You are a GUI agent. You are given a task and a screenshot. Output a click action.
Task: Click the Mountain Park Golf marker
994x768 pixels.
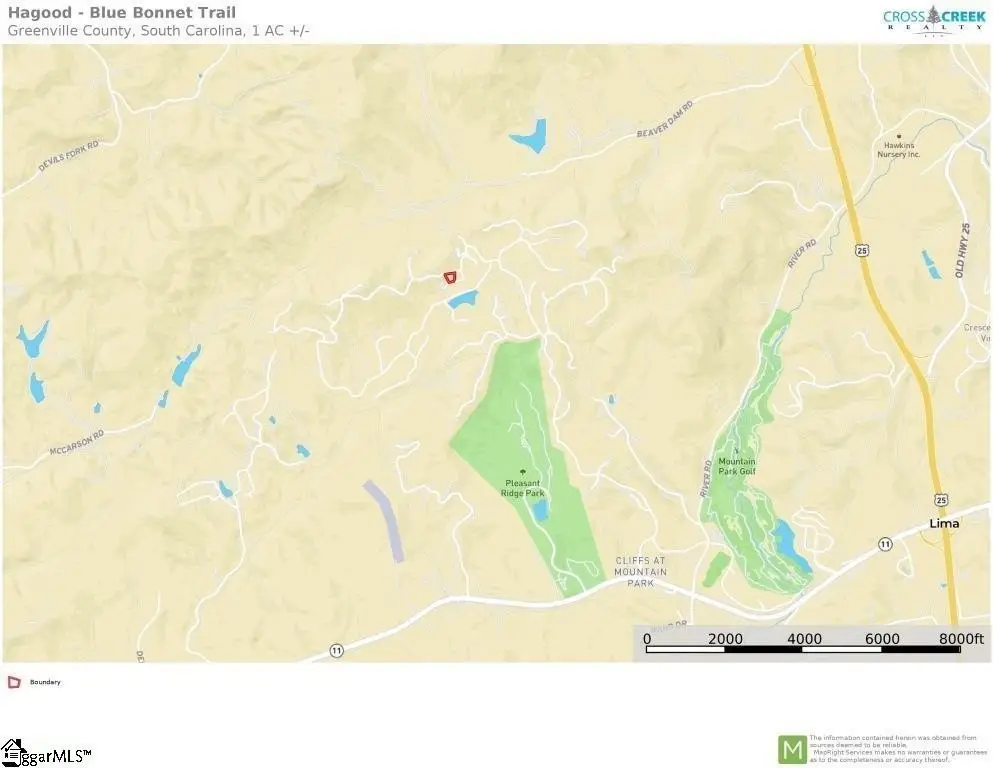(736, 451)
